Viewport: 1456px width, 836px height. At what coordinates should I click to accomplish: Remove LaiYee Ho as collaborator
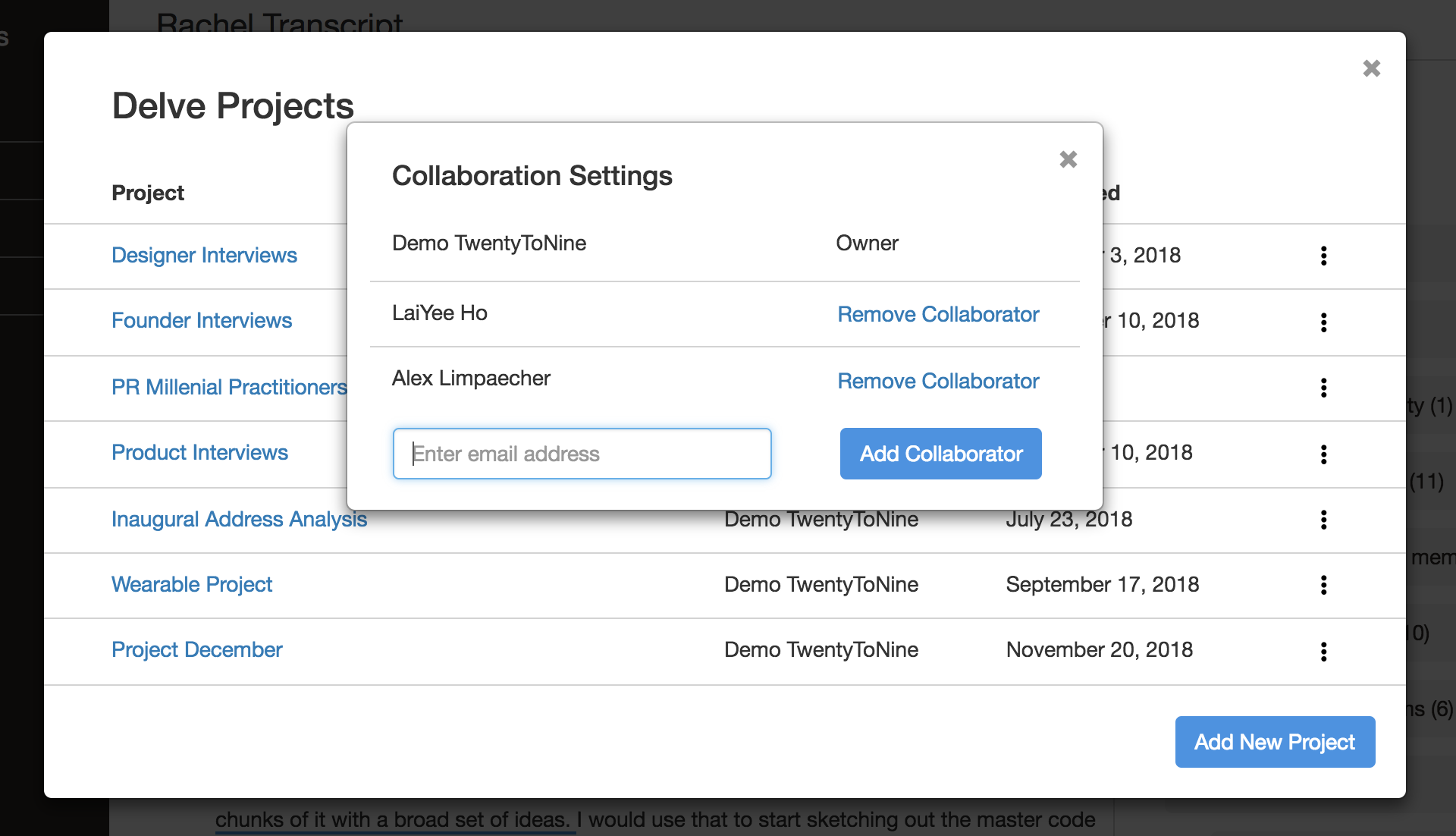938,314
